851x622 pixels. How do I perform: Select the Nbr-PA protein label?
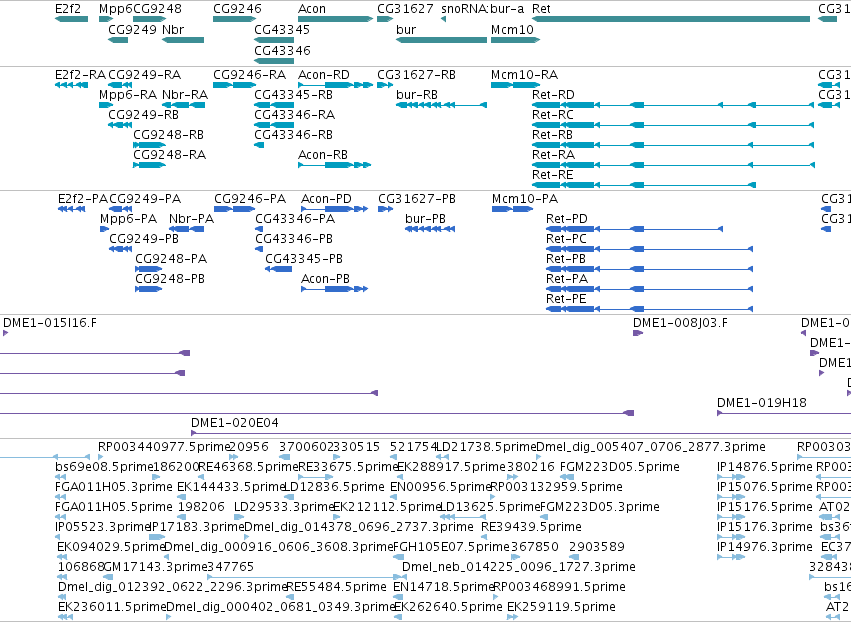tap(191, 219)
